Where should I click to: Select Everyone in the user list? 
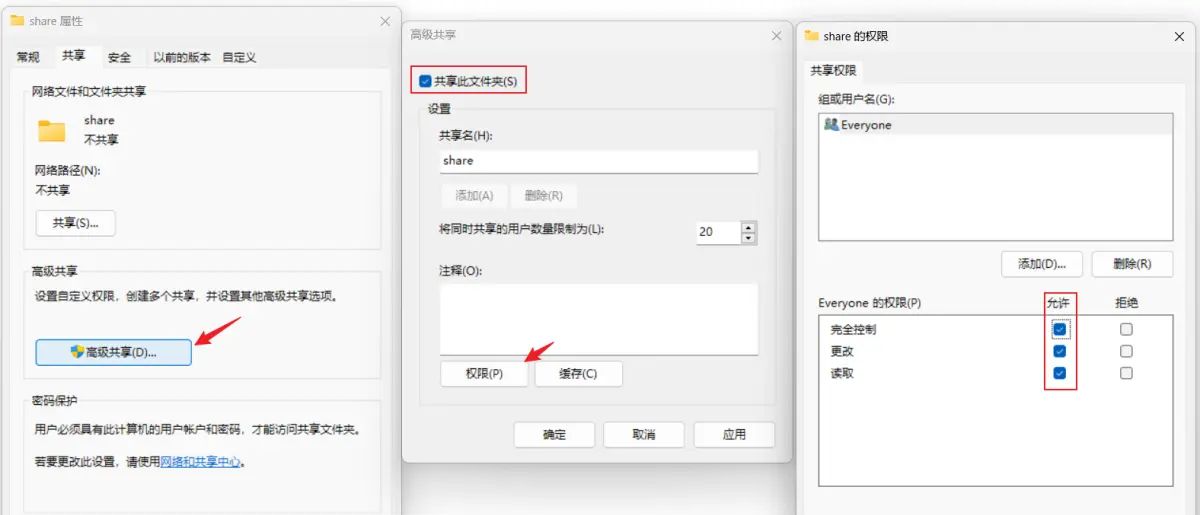pyautogui.click(x=997, y=125)
